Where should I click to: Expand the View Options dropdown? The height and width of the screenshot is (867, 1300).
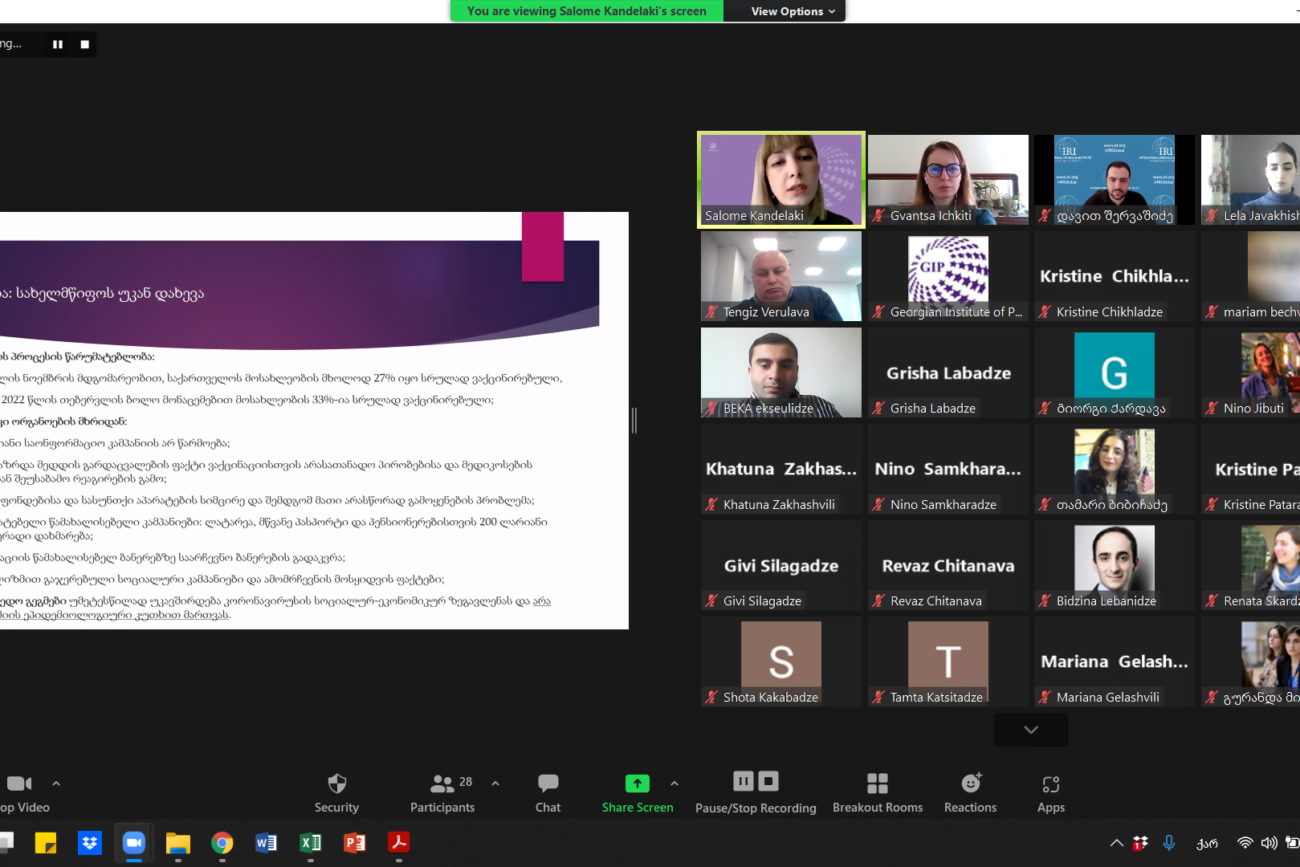[x=793, y=11]
